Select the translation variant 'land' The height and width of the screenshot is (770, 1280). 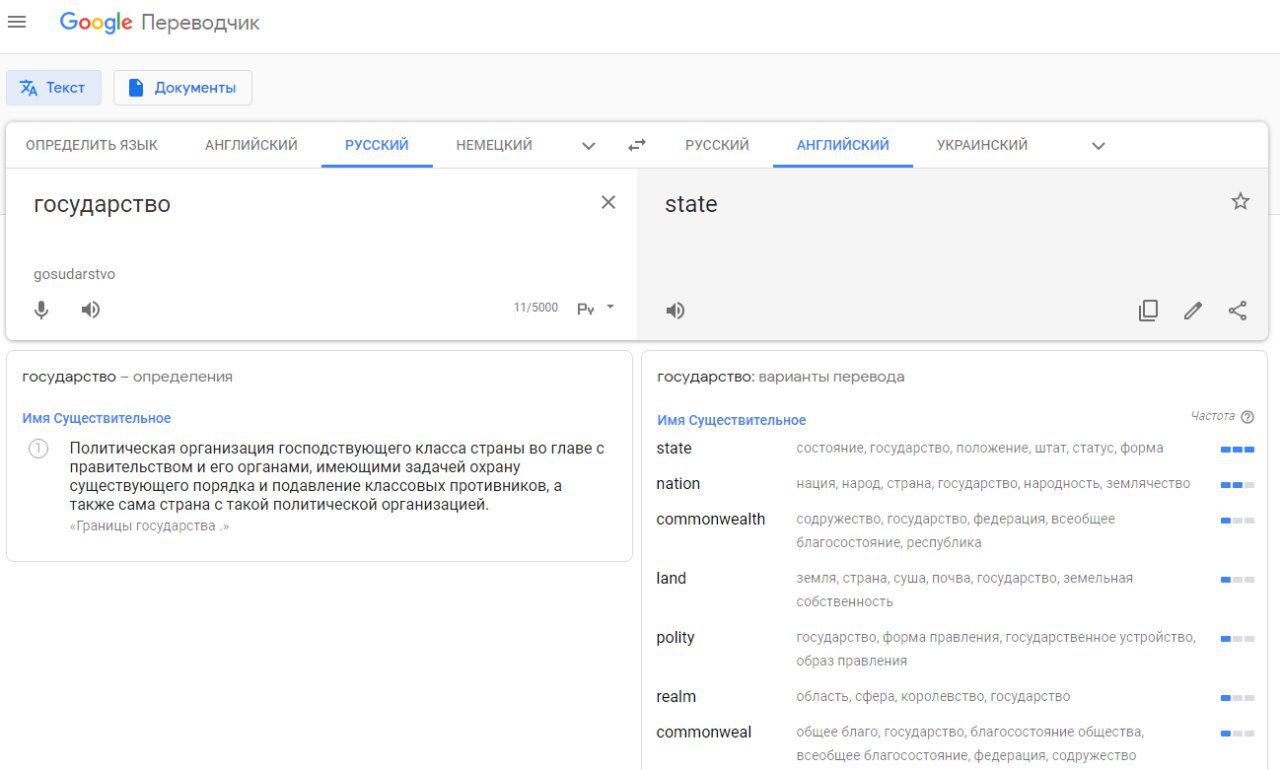671,578
